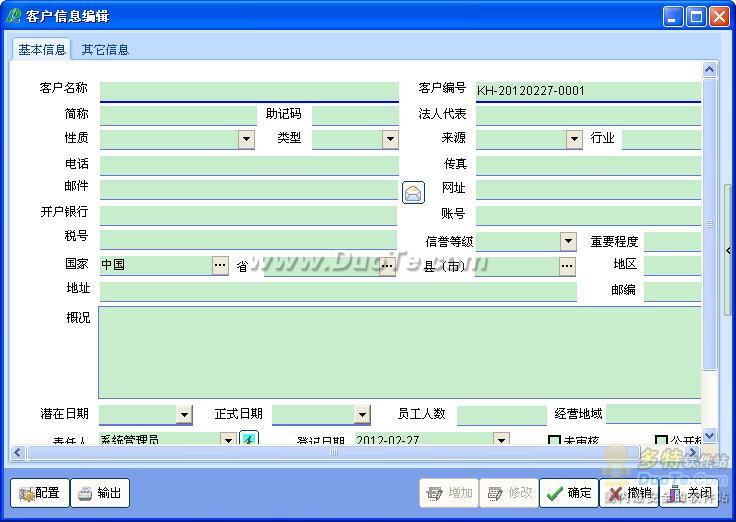The image size is (736, 522).
Task: Click the 省 ellipsis lookup button
Action: pos(388,265)
